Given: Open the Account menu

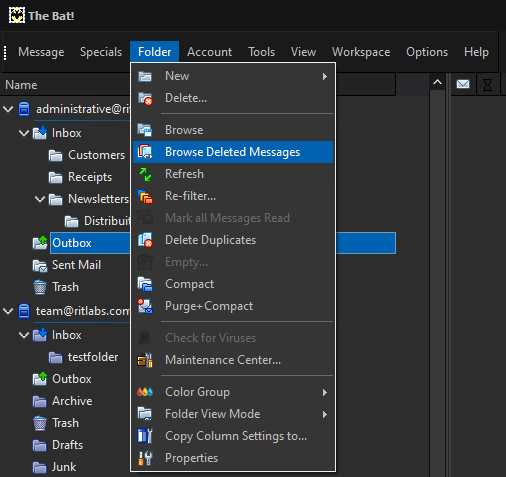Looking at the screenshot, I should click(209, 52).
